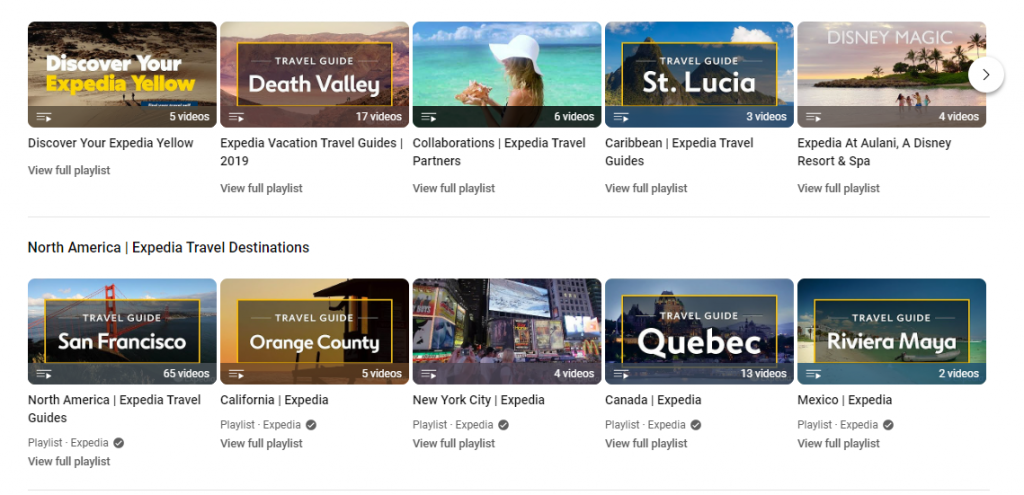This screenshot has height=495, width=1024.
Task: Open 'Expedia Vacation Travel Guides | 2019' title
Action: tap(312, 152)
